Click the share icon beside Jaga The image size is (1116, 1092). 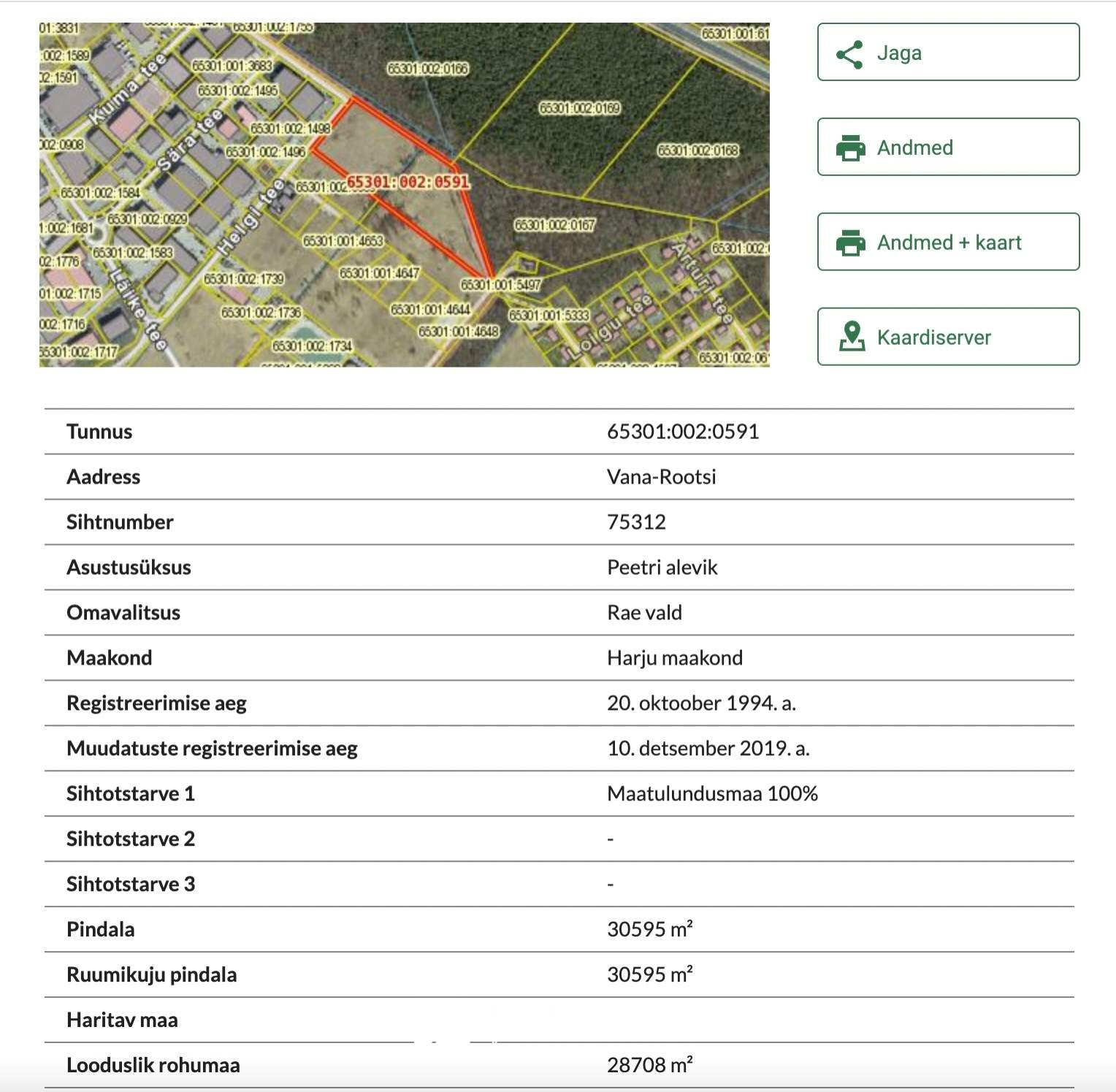(849, 54)
